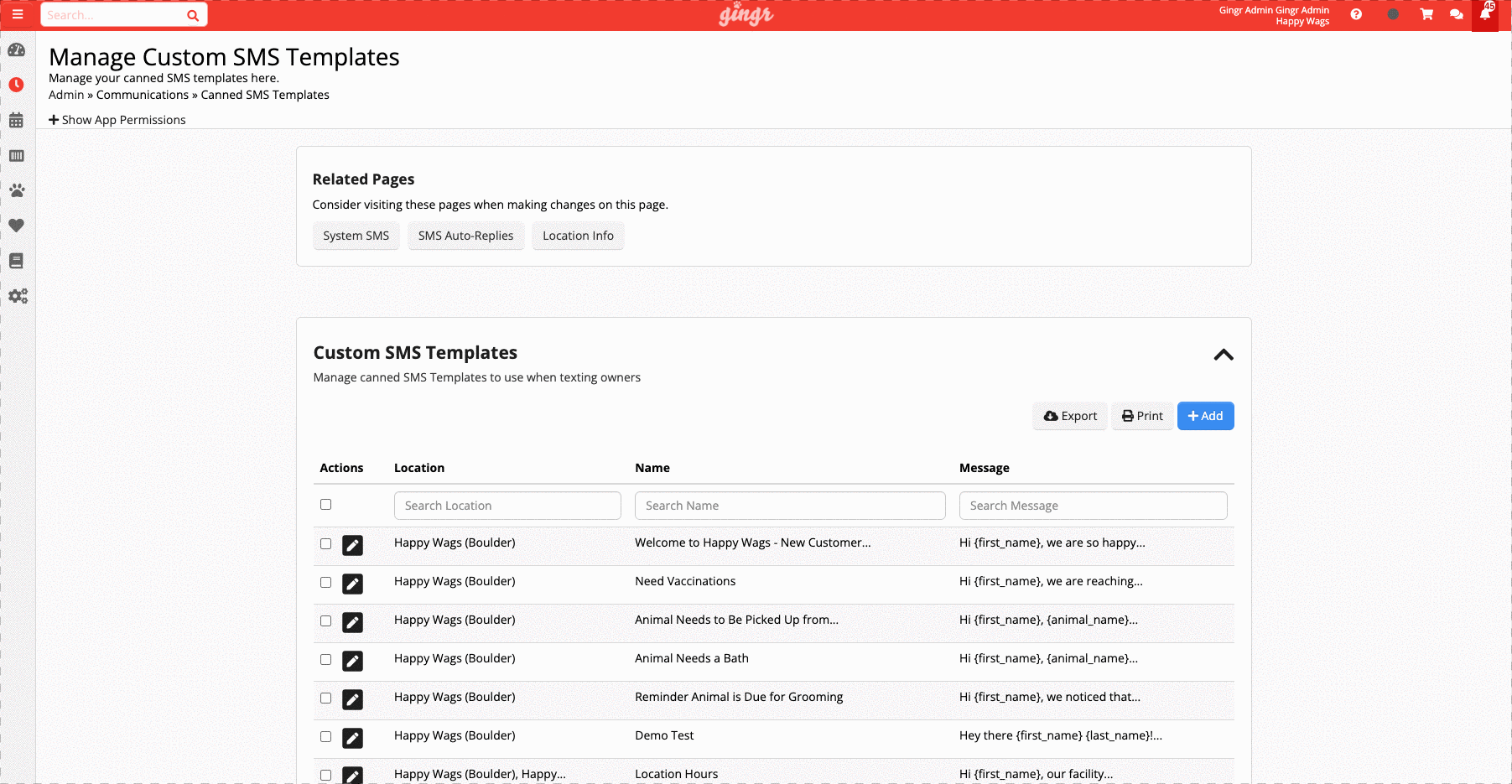This screenshot has height=784, width=1512.
Task: Open the Location Info page
Action: pos(579,236)
